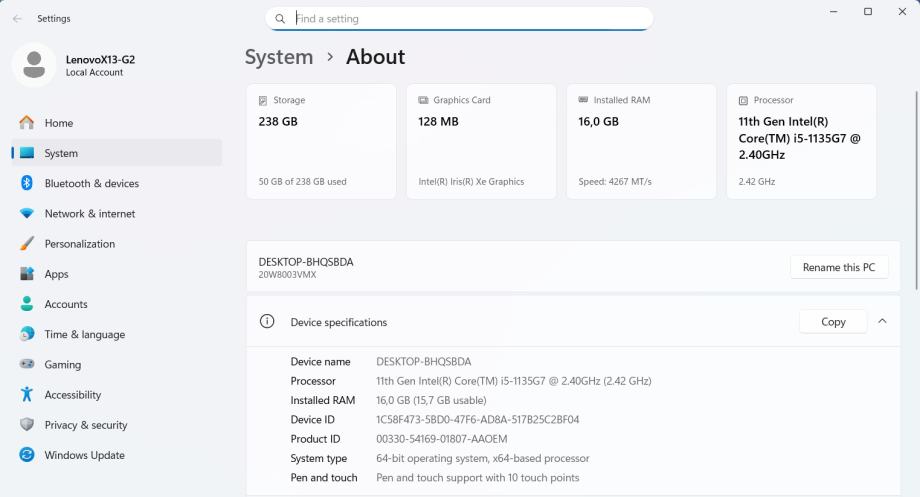This screenshot has height=497, width=920.
Task: Open Time & language globe icon
Action: click(x=27, y=334)
